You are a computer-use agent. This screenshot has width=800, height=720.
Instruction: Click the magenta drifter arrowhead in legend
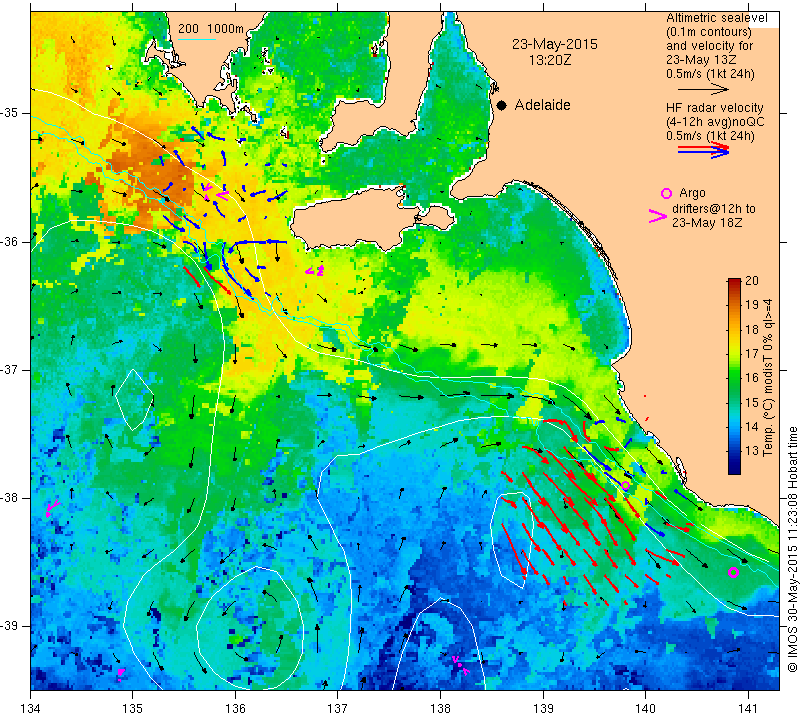point(658,216)
